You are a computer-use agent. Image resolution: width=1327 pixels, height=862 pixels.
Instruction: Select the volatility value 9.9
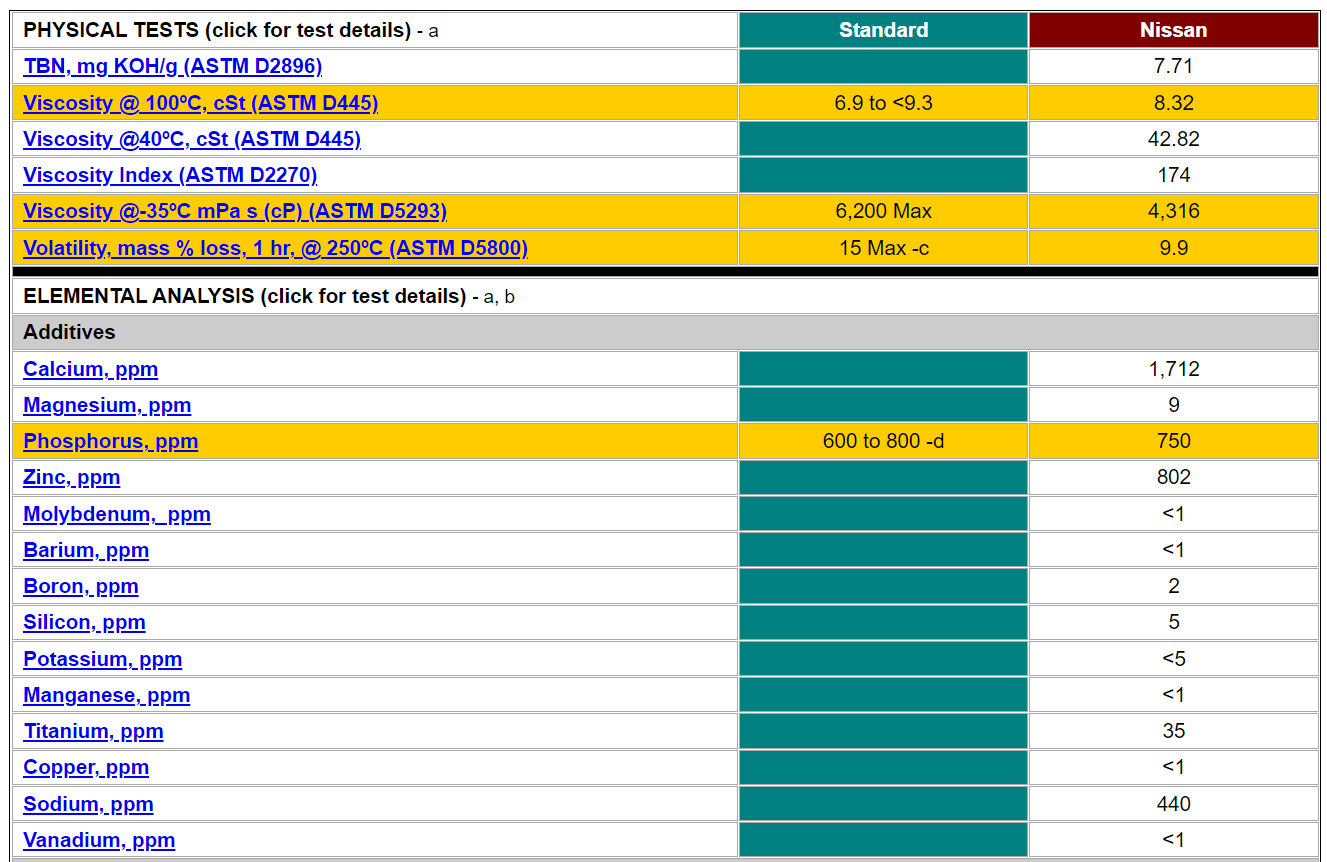(x=1173, y=247)
